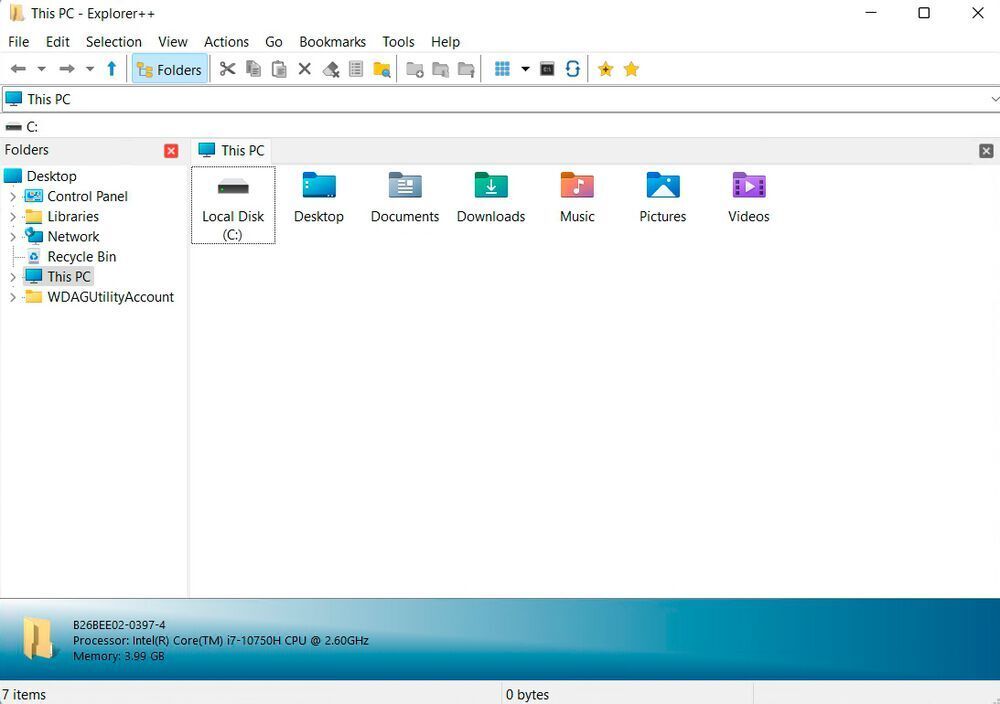Open the Bookmarks menu
Viewport: 1000px width, 704px height.
pyautogui.click(x=332, y=41)
